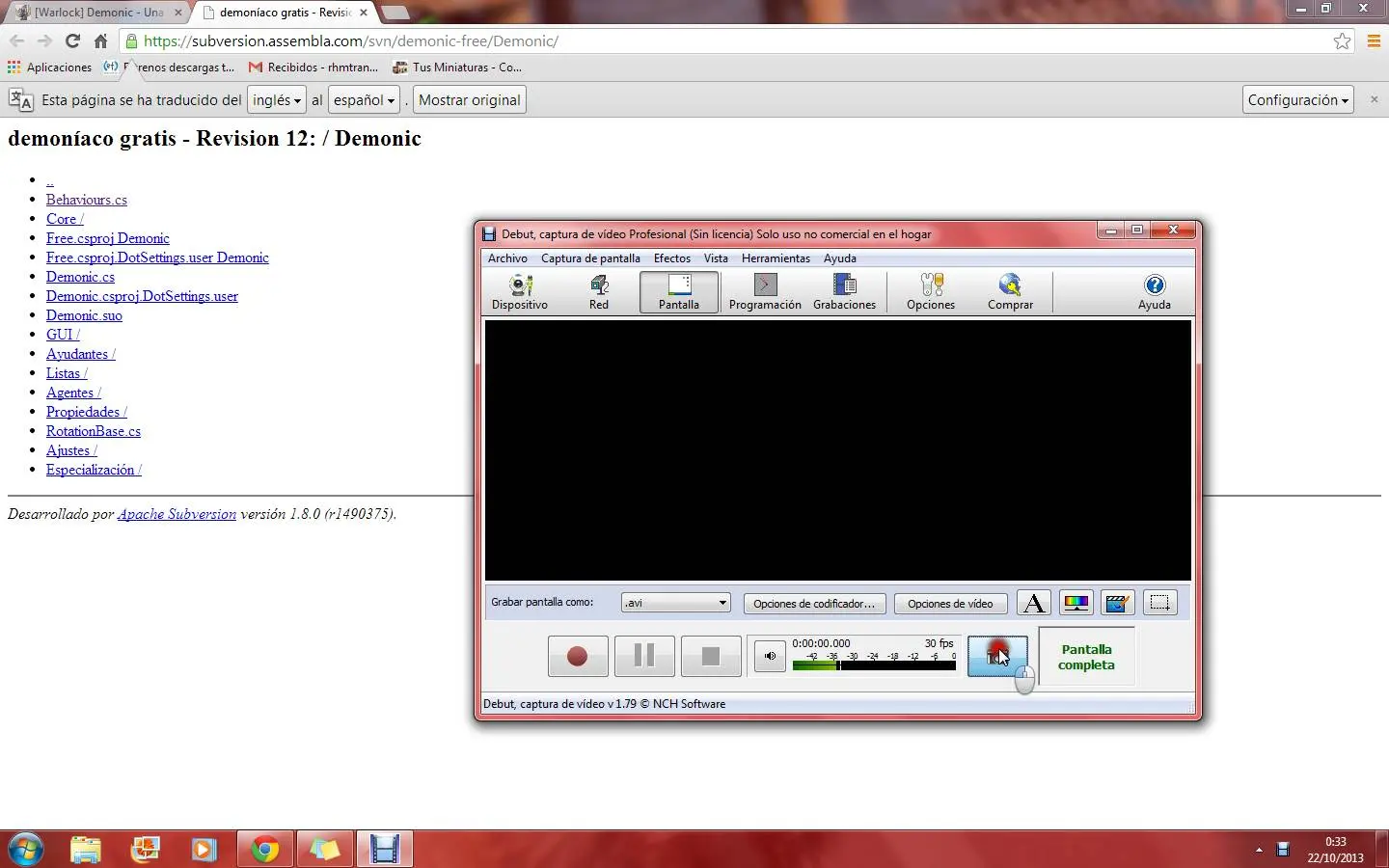Open the Core / folder link
The height and width of the screenshot is (868, 1389).
pos(65,219)
